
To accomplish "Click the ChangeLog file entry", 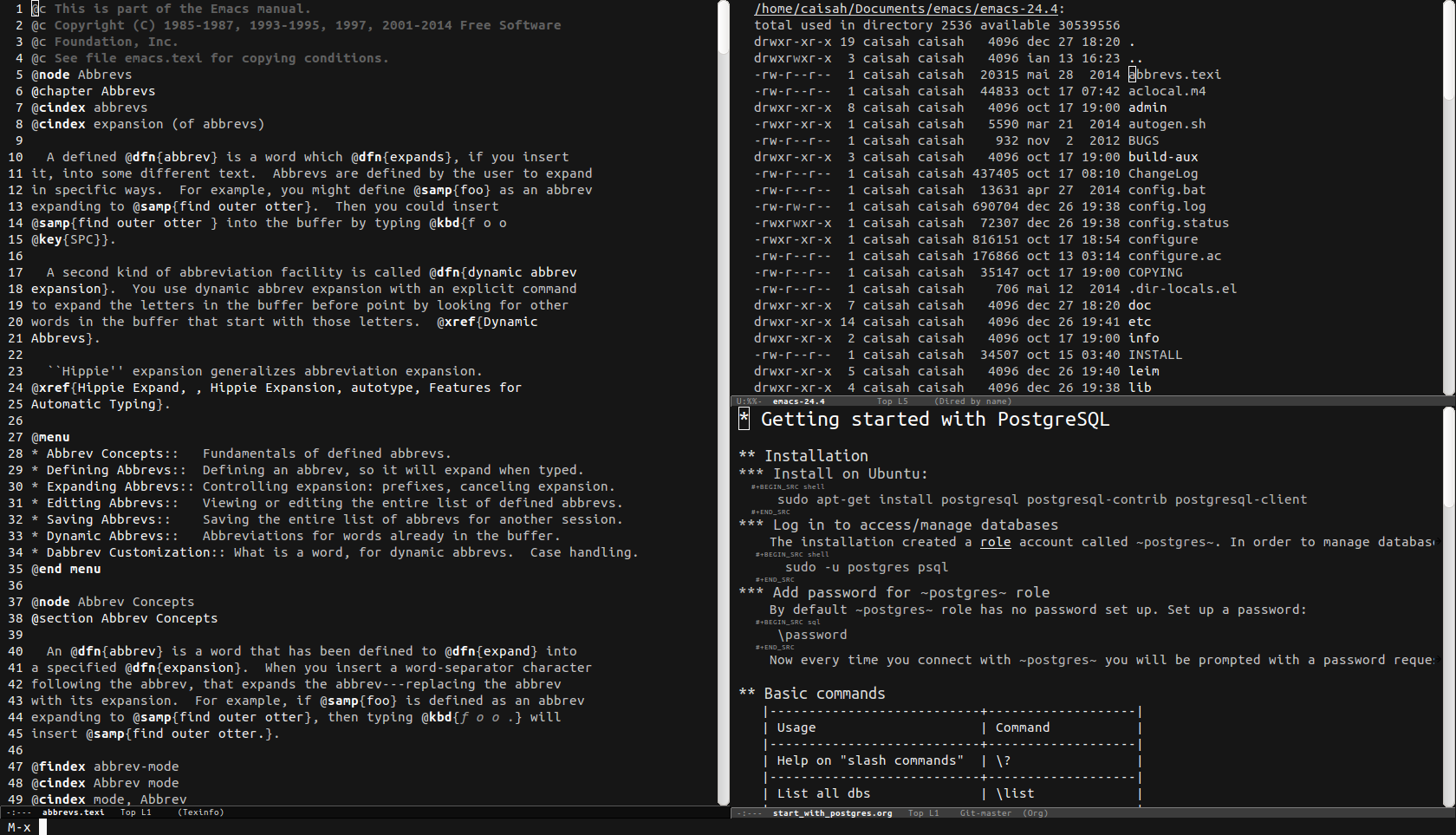I will coord(1163,173).
